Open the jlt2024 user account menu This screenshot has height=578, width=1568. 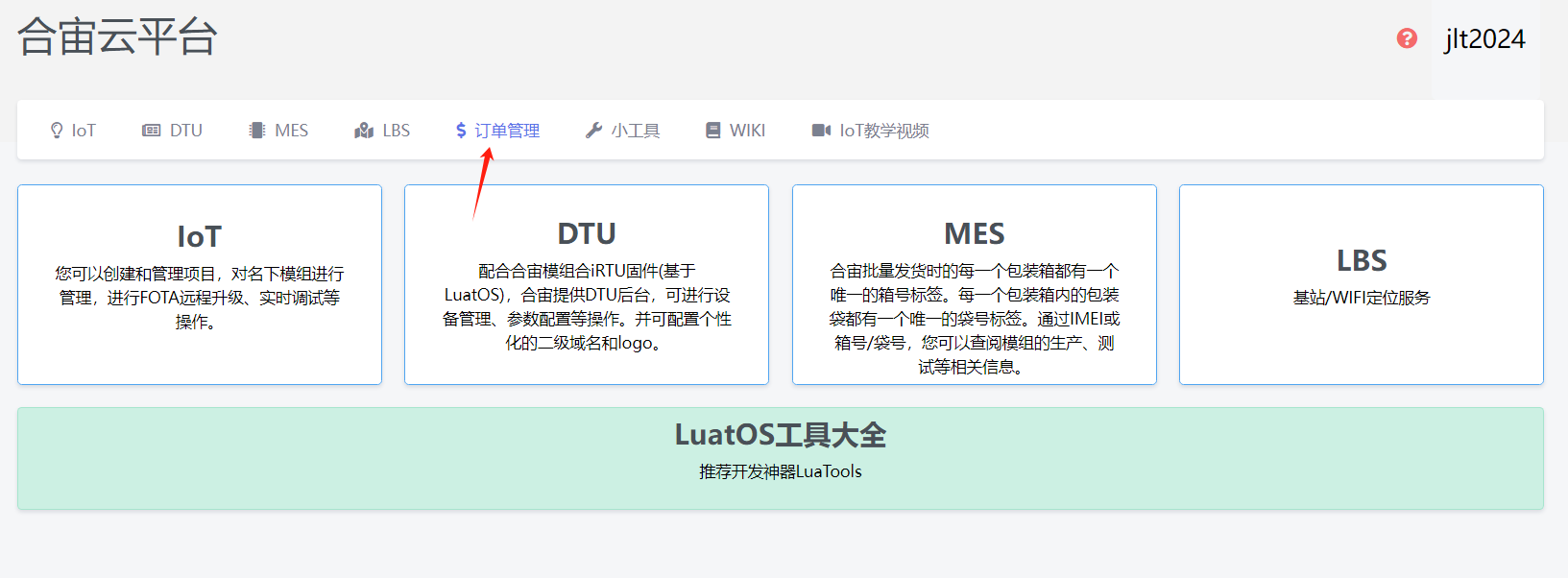(1485, 39)
